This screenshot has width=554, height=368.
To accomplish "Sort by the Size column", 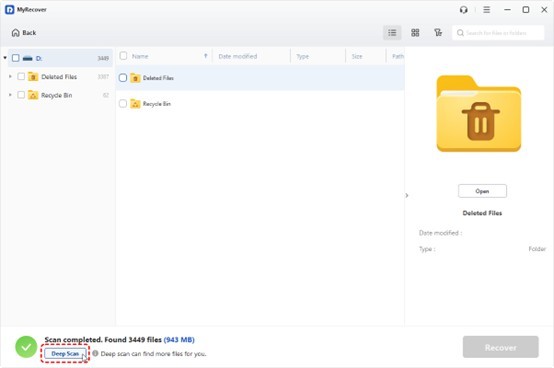I will [x=357, y=57].
